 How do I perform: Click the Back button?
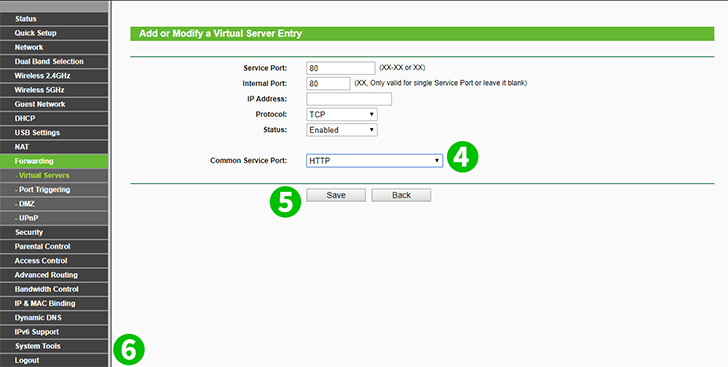click(401, 195)
